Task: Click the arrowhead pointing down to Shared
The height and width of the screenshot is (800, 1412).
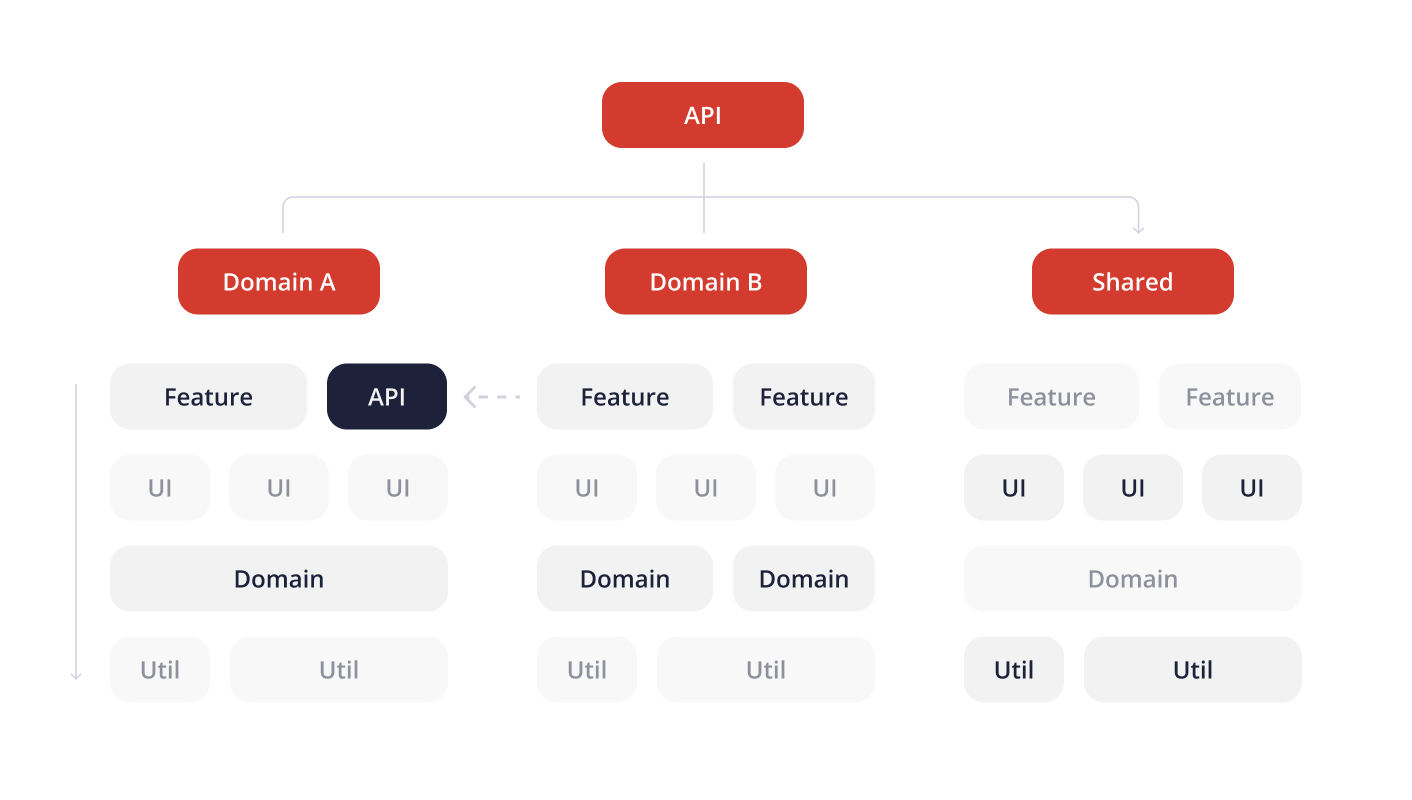Action: coord(1138,228)
